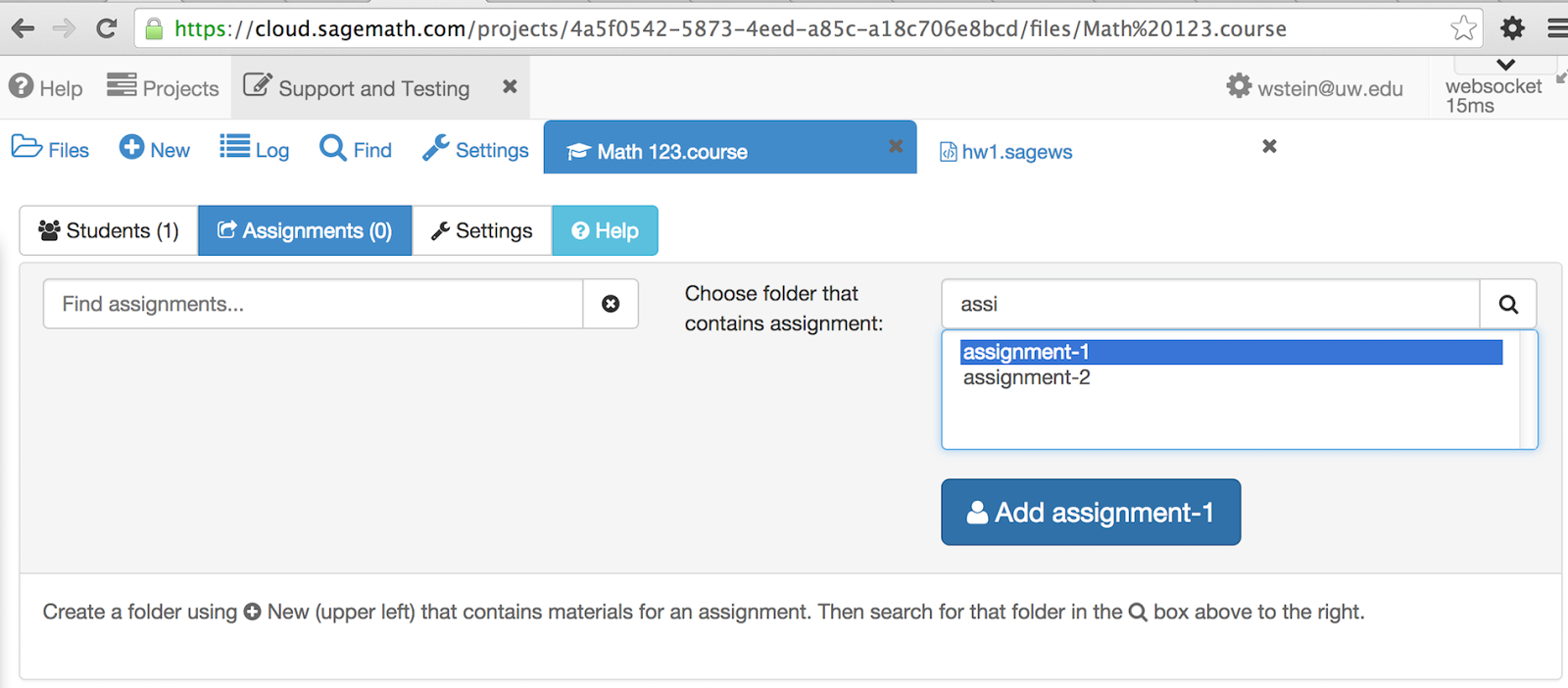Click the search magnifier icon beside folder box
The height and width of the screenshot is (688, 1568).
point(1507,305)
